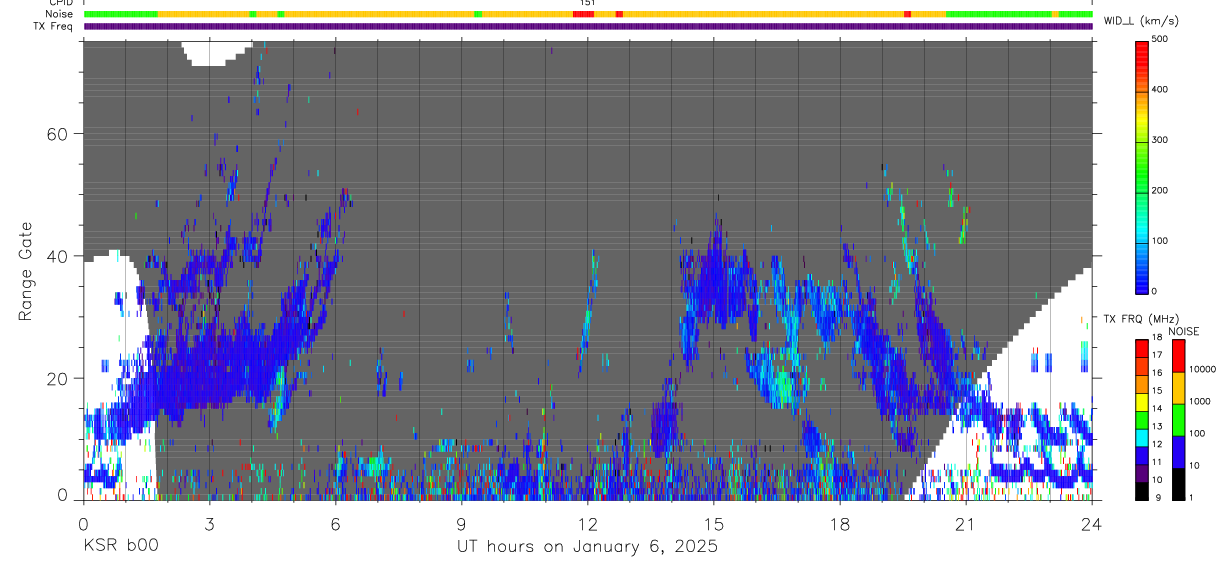Click the '500' label on WID colorbar

coord(1160,40)
